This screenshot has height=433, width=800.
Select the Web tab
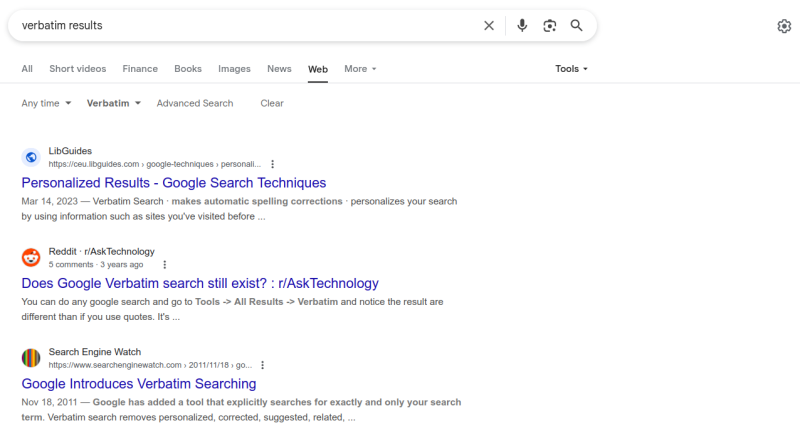coord(318,69)
